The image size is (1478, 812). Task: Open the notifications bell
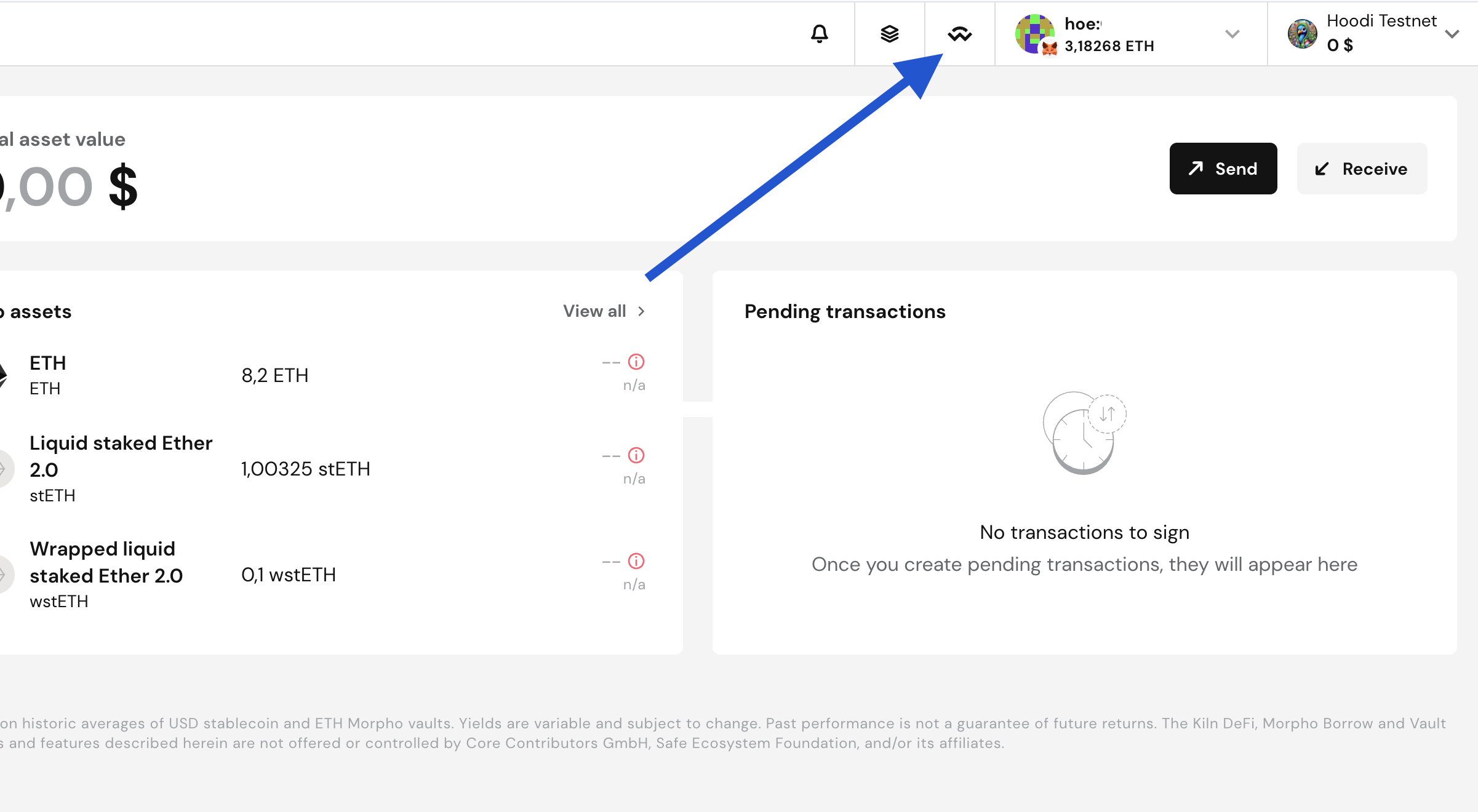coord(819,34)
